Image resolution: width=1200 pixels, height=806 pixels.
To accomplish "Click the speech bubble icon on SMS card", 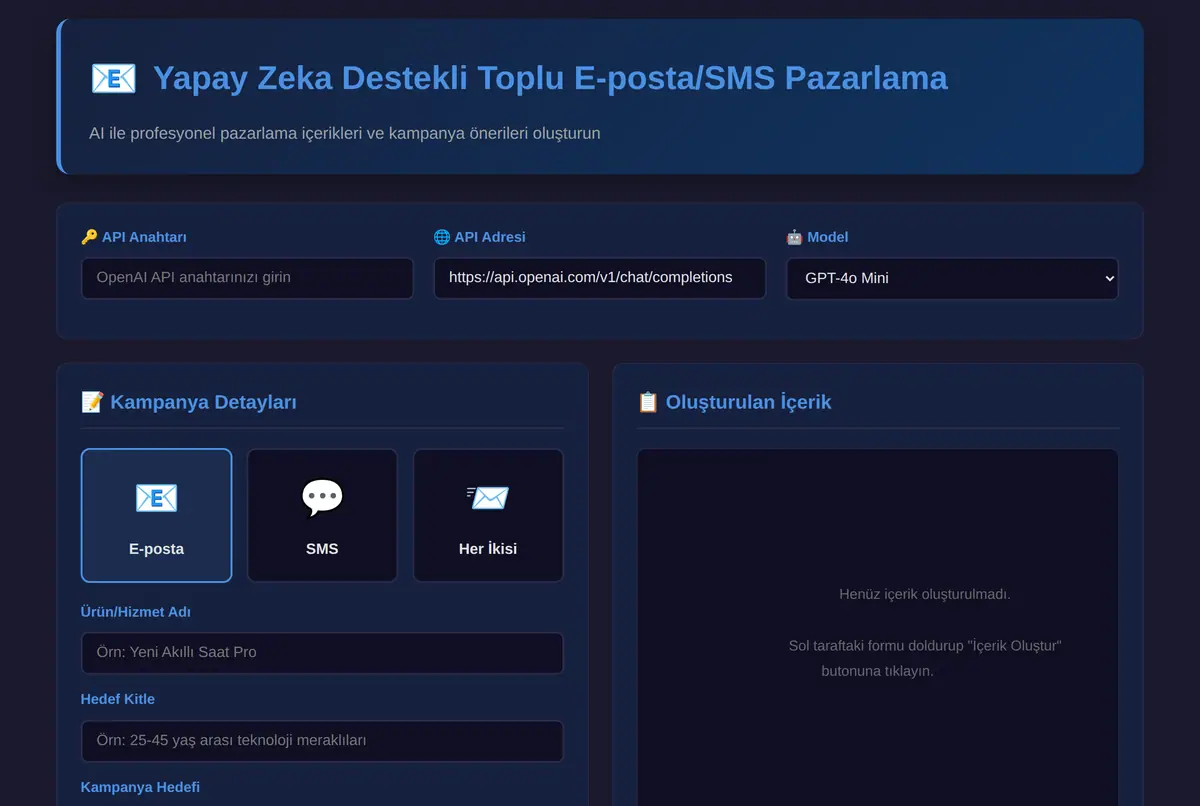I will (x=322, y=498).
